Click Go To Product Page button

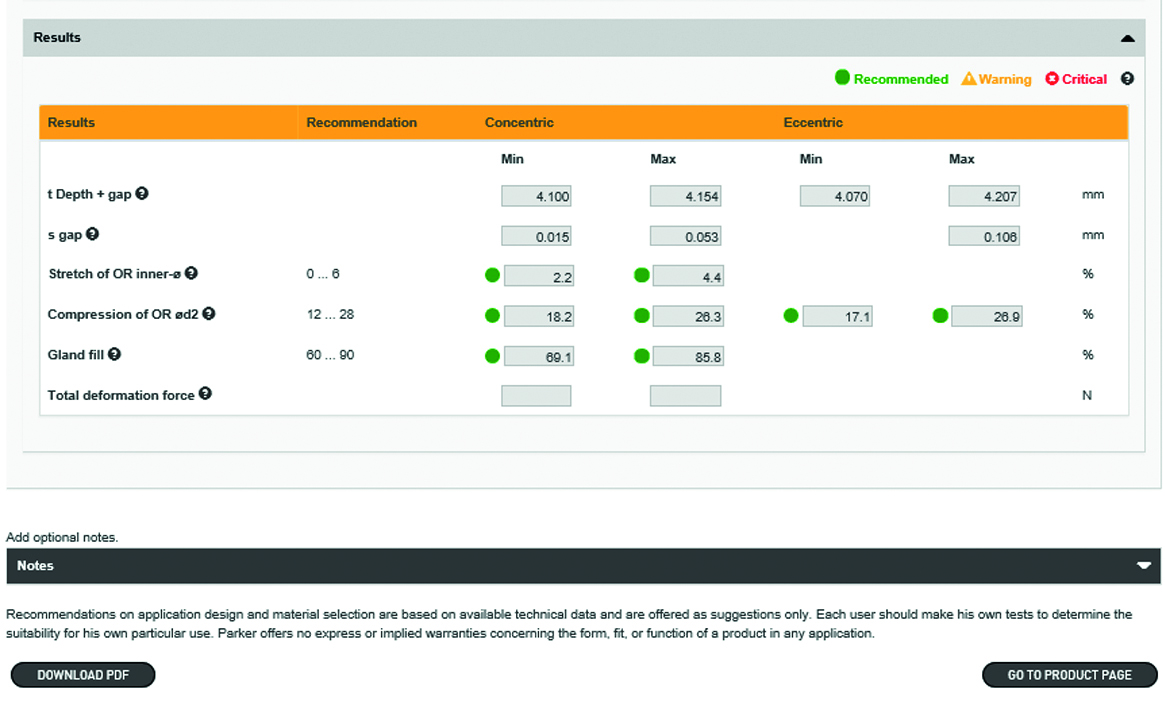1069,675
